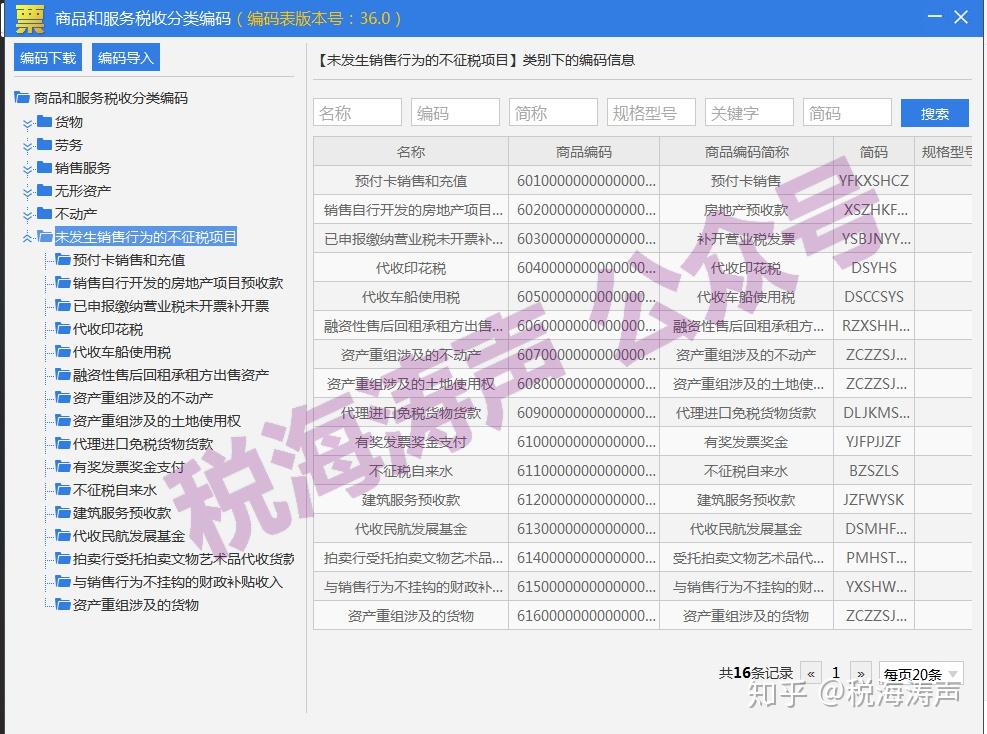Viewport: 987px width, 734px height.
Task: Select page number 1 in pager
Action: (836, 673)
